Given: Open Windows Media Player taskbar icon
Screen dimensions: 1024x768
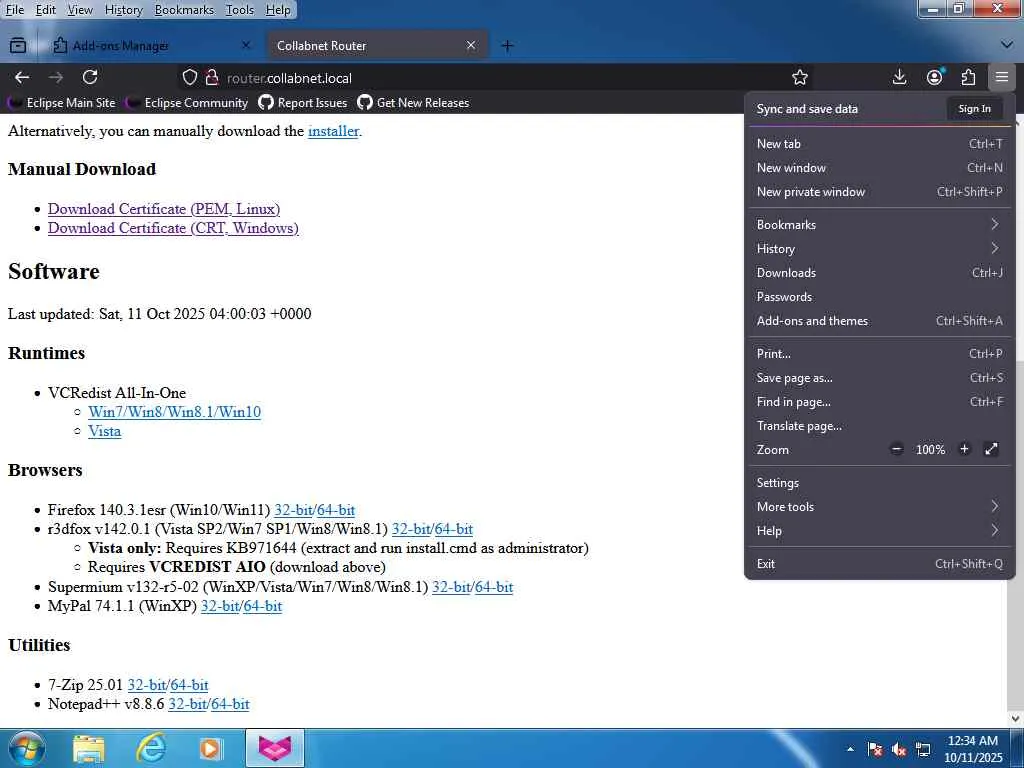Looking at the screenshot, I should [x=210, y=748].
